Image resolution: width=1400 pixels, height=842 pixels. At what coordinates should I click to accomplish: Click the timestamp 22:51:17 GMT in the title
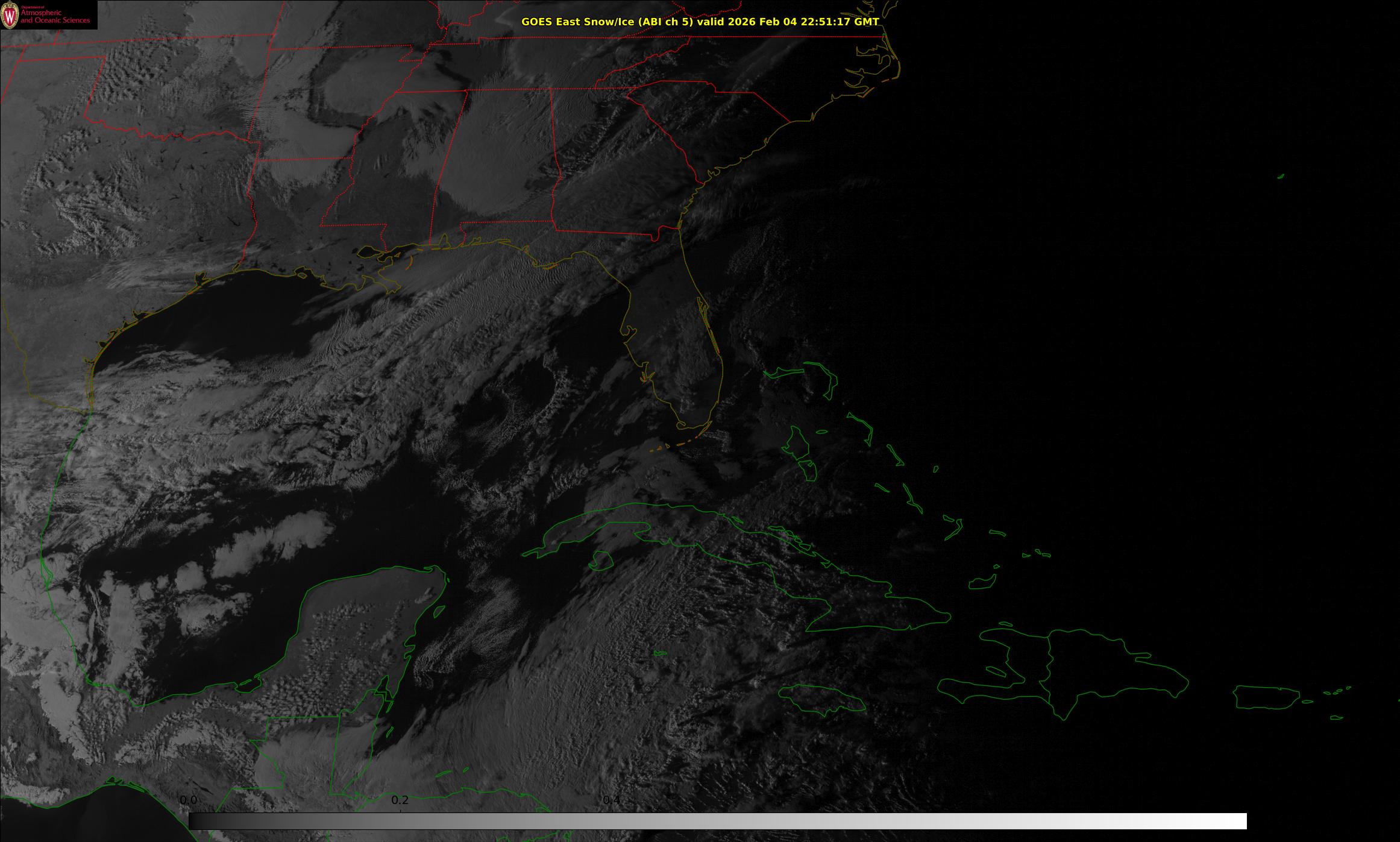[840, 22]
